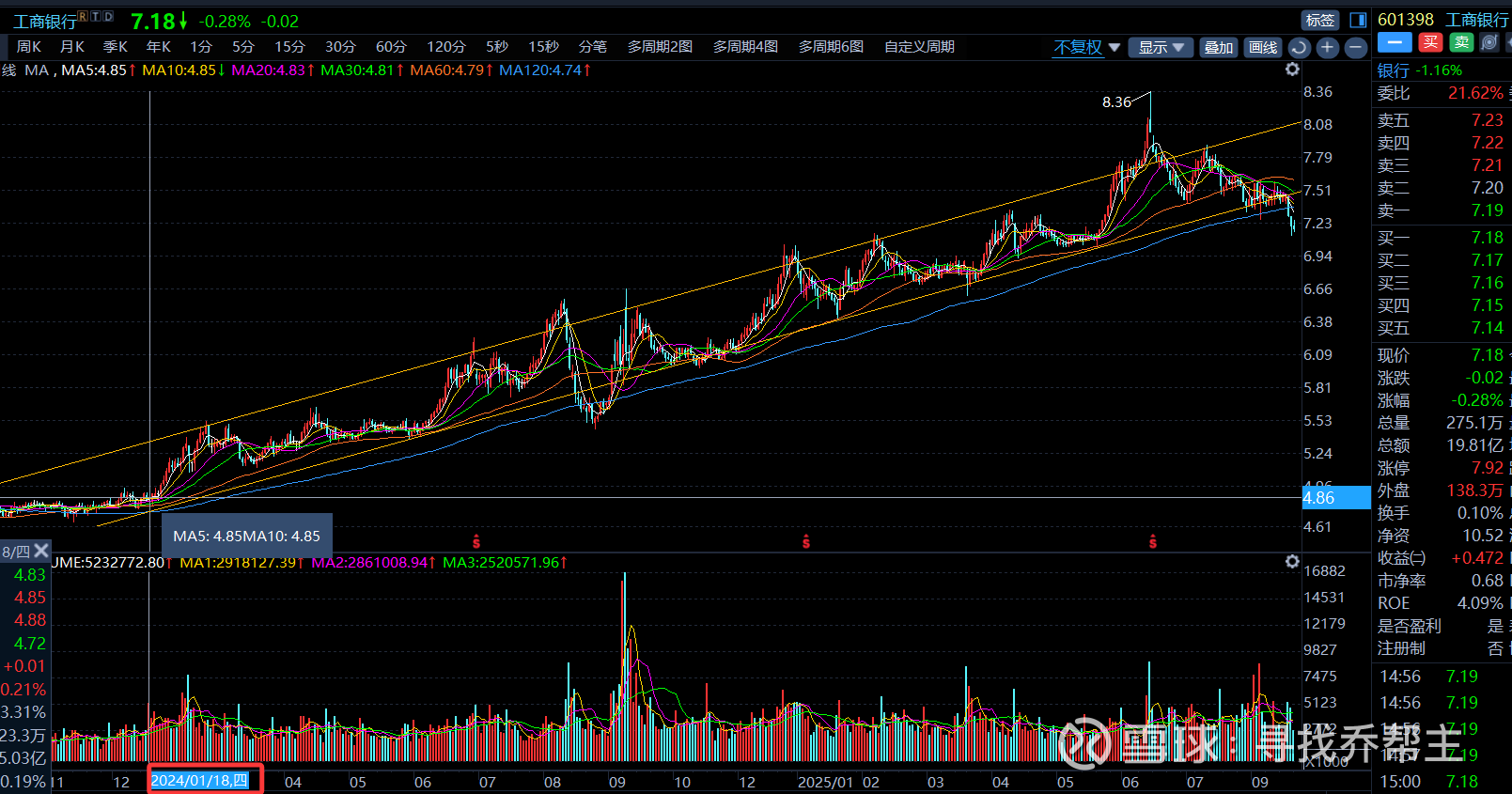Click the 2025/01 time axis label
Viewport: 1512px width, 794px height.
point(825,782)
